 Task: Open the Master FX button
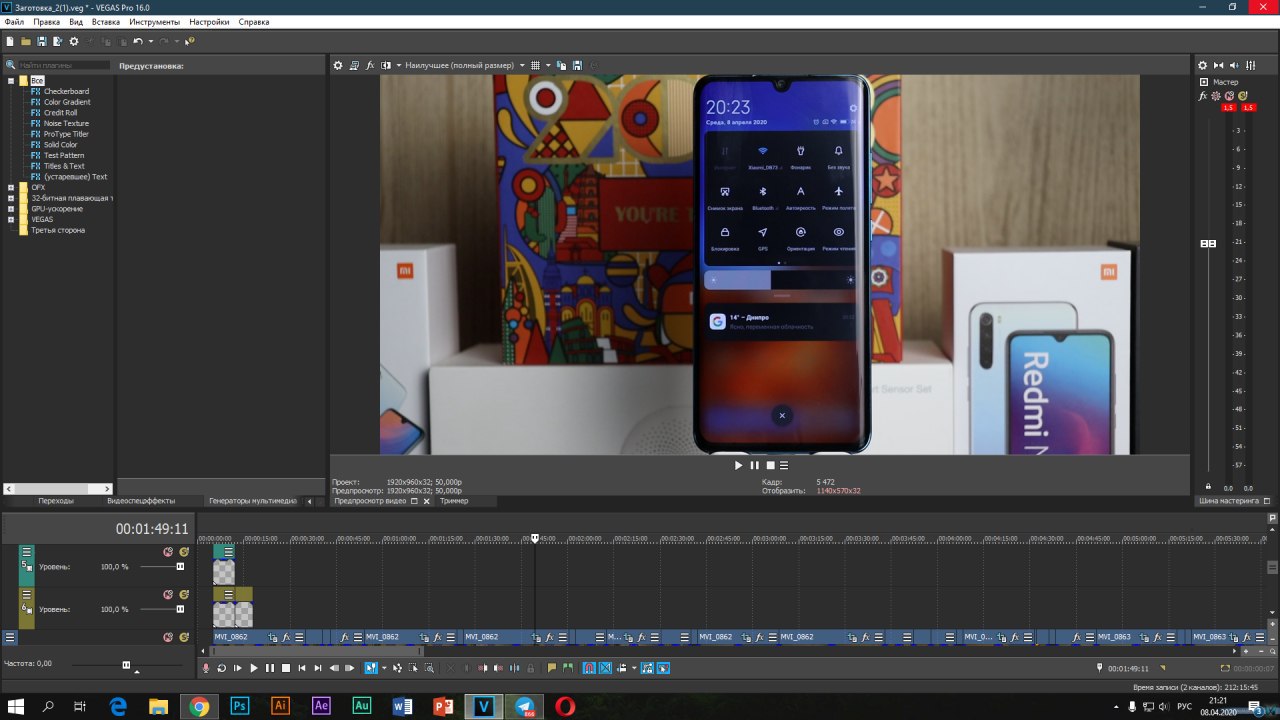[1203, 96]
